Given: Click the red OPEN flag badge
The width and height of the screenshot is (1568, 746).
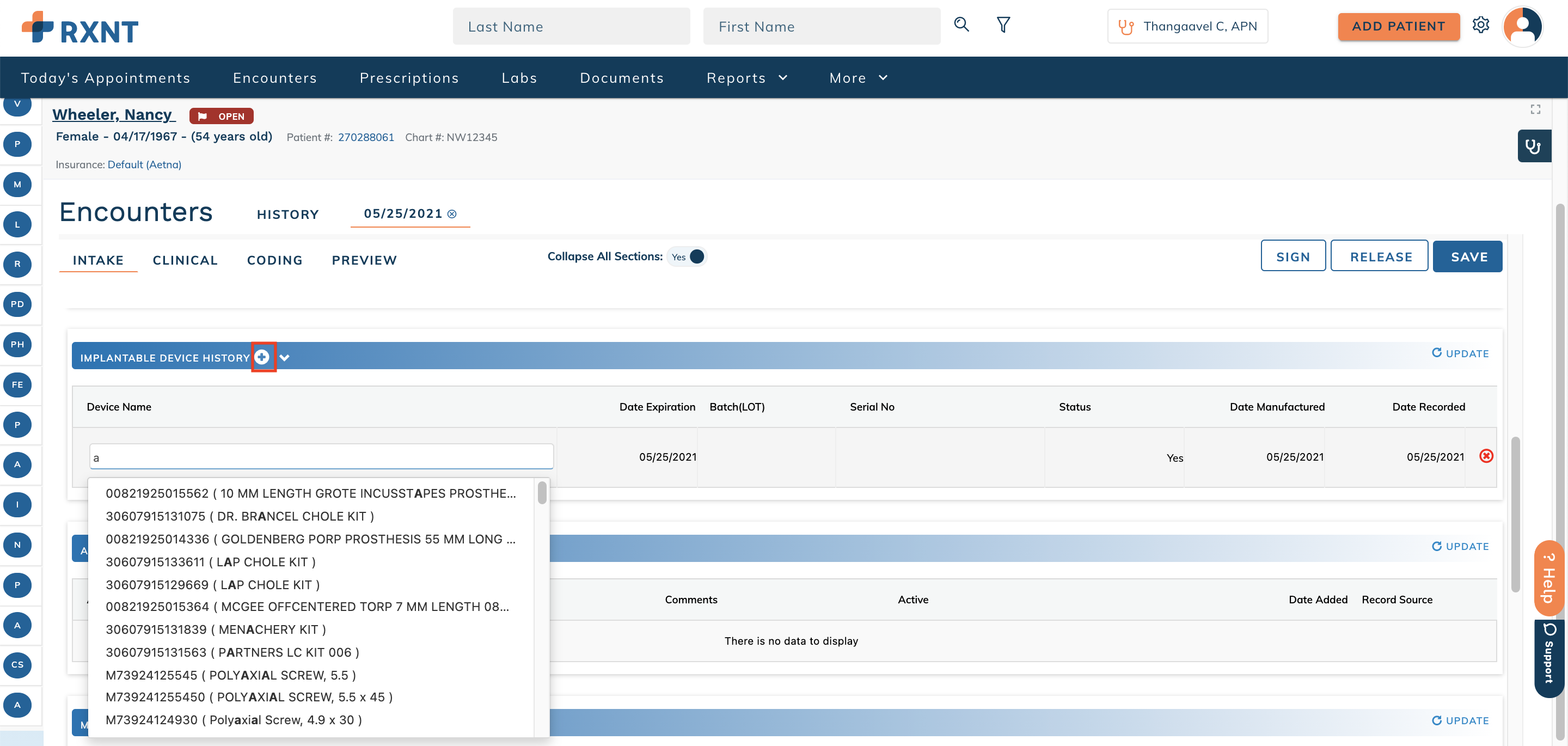Looking at the screenshot, I should 222,117.
